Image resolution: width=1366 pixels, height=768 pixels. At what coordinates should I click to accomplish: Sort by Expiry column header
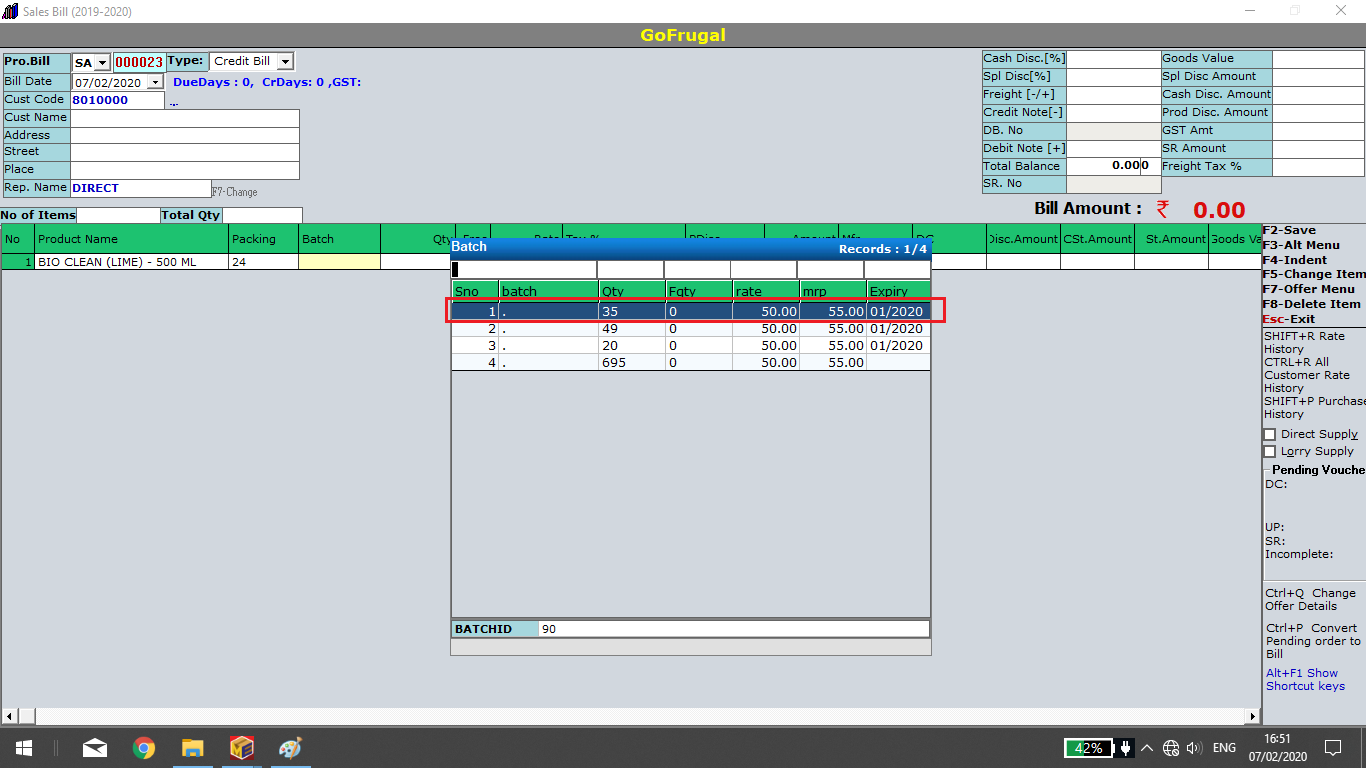point(898,291)
